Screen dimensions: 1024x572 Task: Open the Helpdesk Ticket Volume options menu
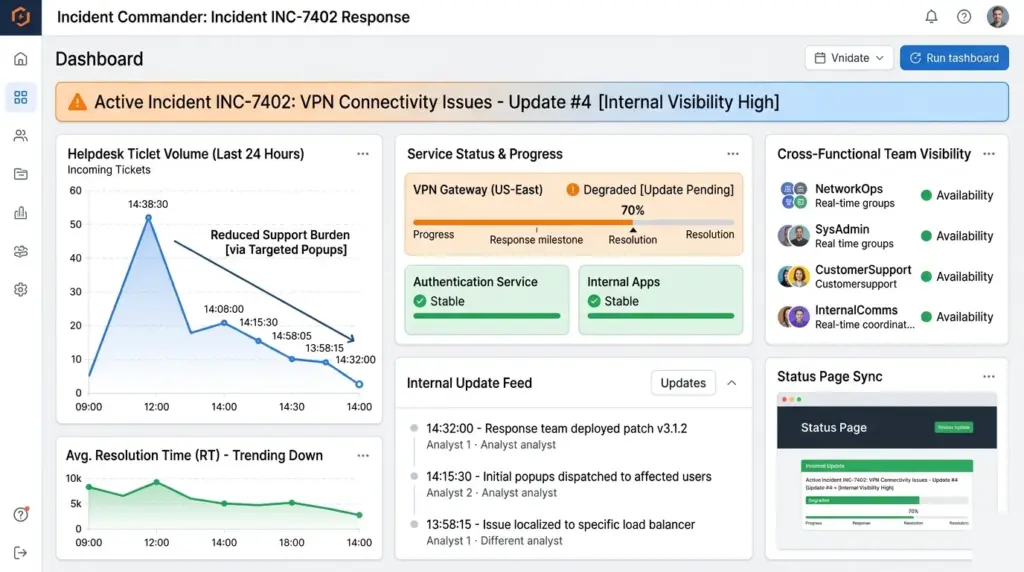[x=363, y=154]
